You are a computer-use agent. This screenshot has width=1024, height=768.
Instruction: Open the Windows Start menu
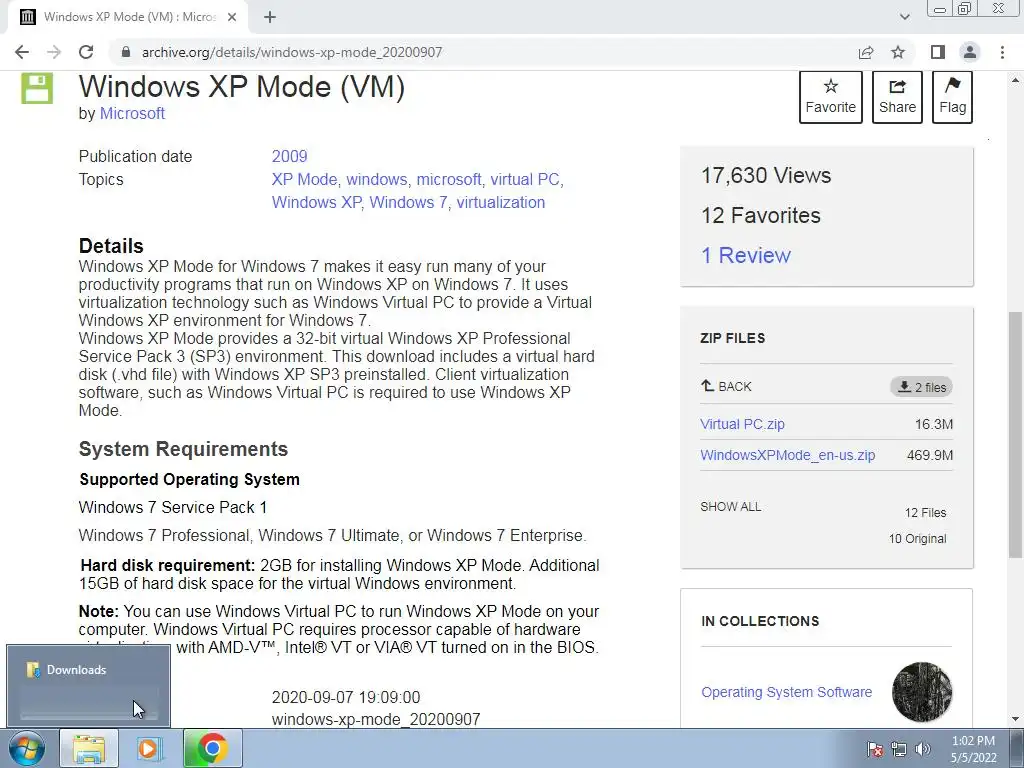click(26, 748)
